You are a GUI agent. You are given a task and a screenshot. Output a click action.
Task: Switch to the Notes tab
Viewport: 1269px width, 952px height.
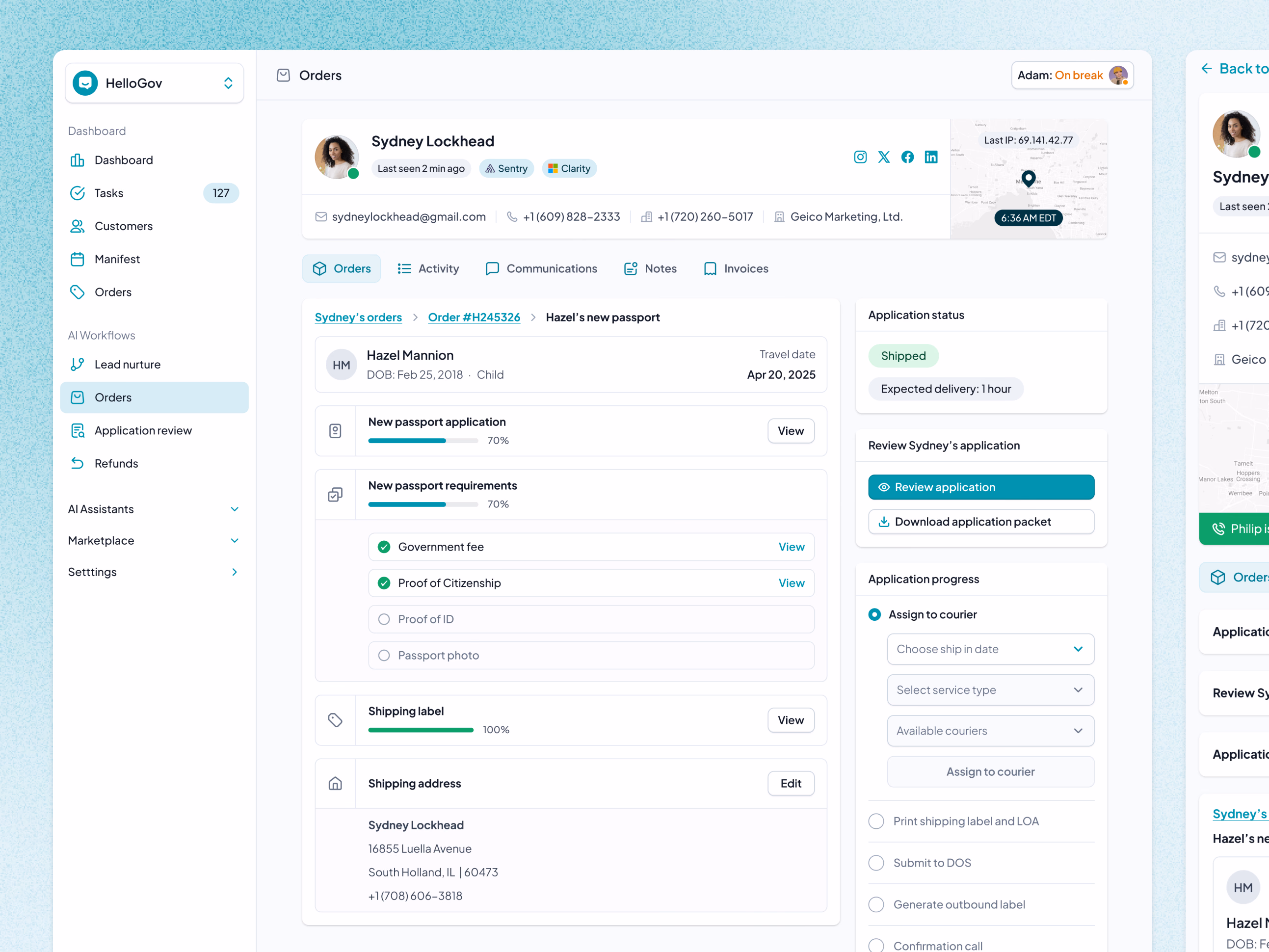coord(650,268)
